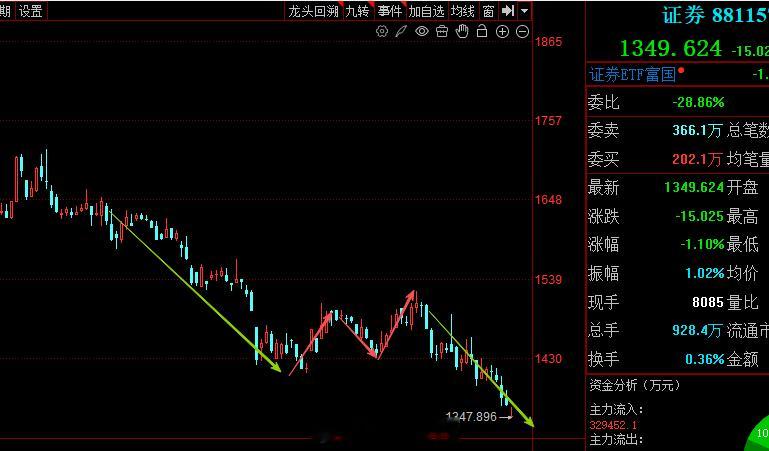Click the 换手 value 0.36%
This screenshot has width=769, height=451.
point(704,359)
